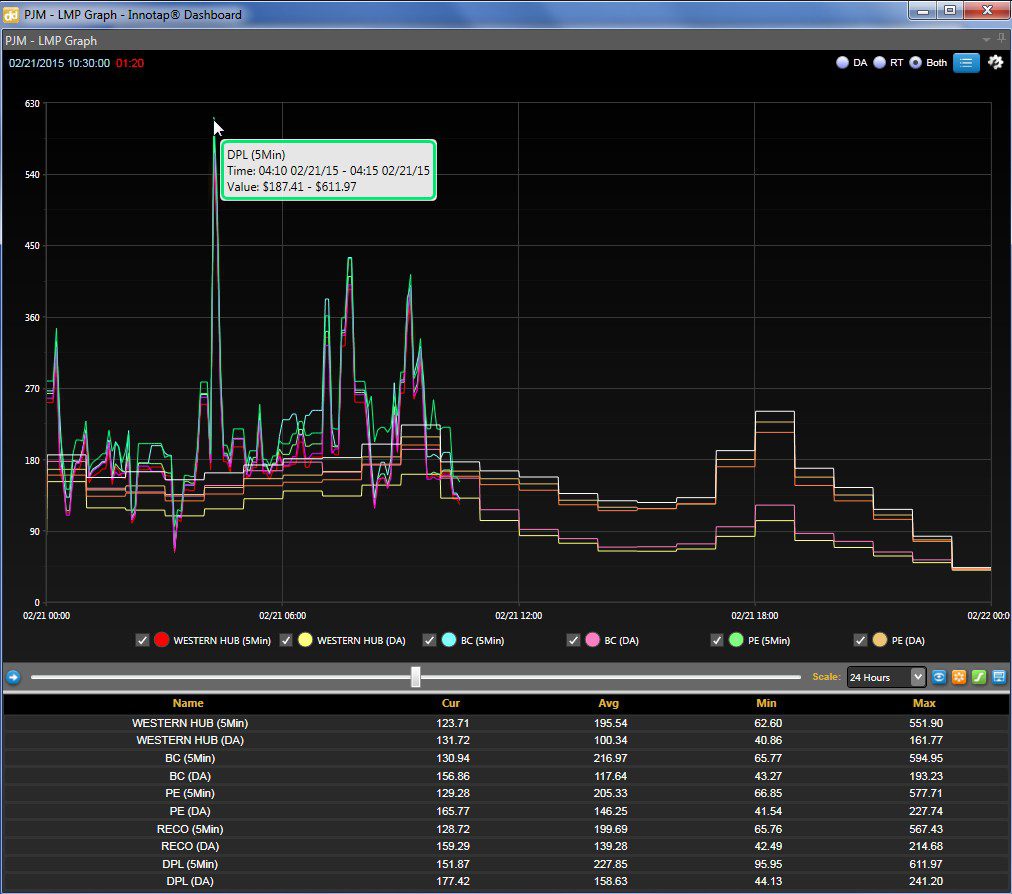Sort table by Cur column header
The width and height of the screenshot is (1012, 894).
[450, 703]
